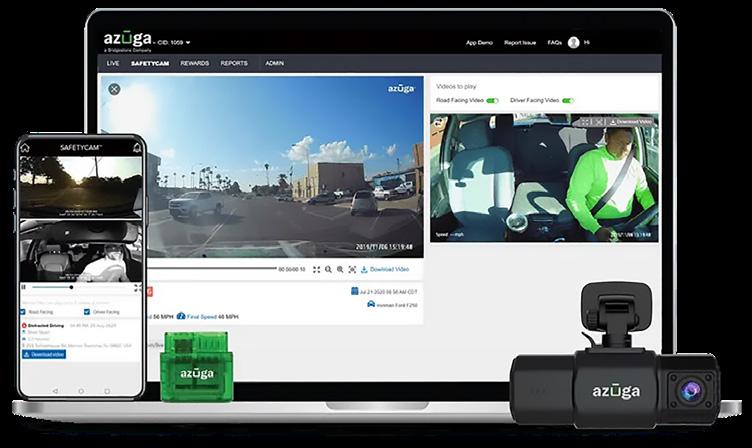Click the zoom out magnifier under the road video
The height and width of the screenshot is (448, 752).
328,270
